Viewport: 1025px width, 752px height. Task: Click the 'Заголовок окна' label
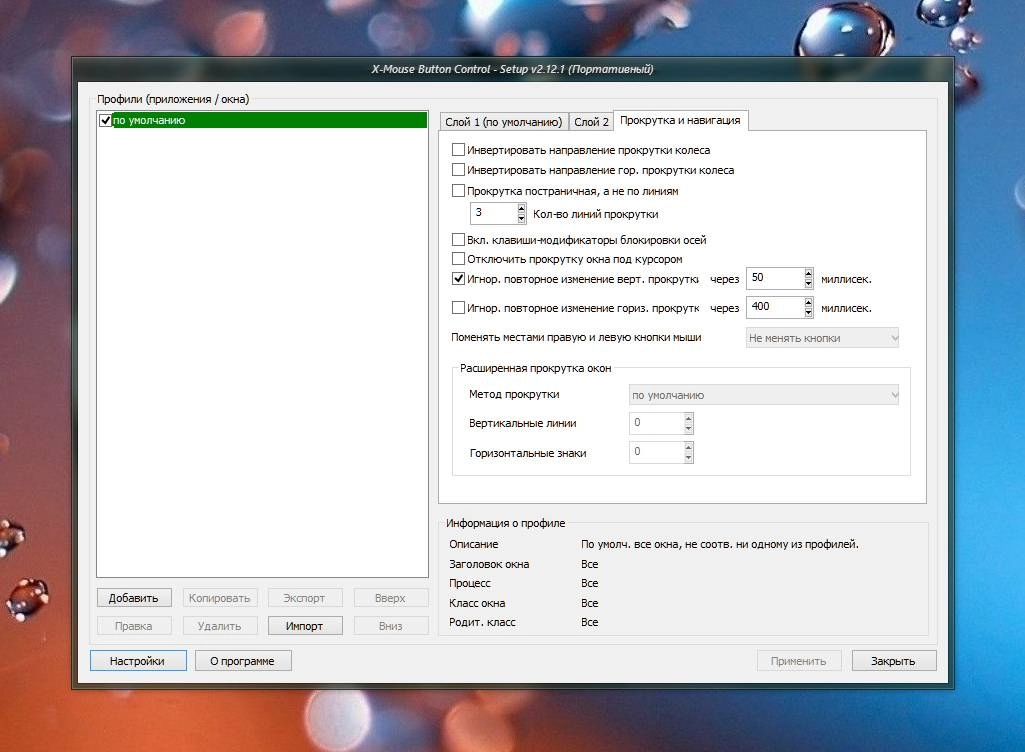[x=489, y=564]
